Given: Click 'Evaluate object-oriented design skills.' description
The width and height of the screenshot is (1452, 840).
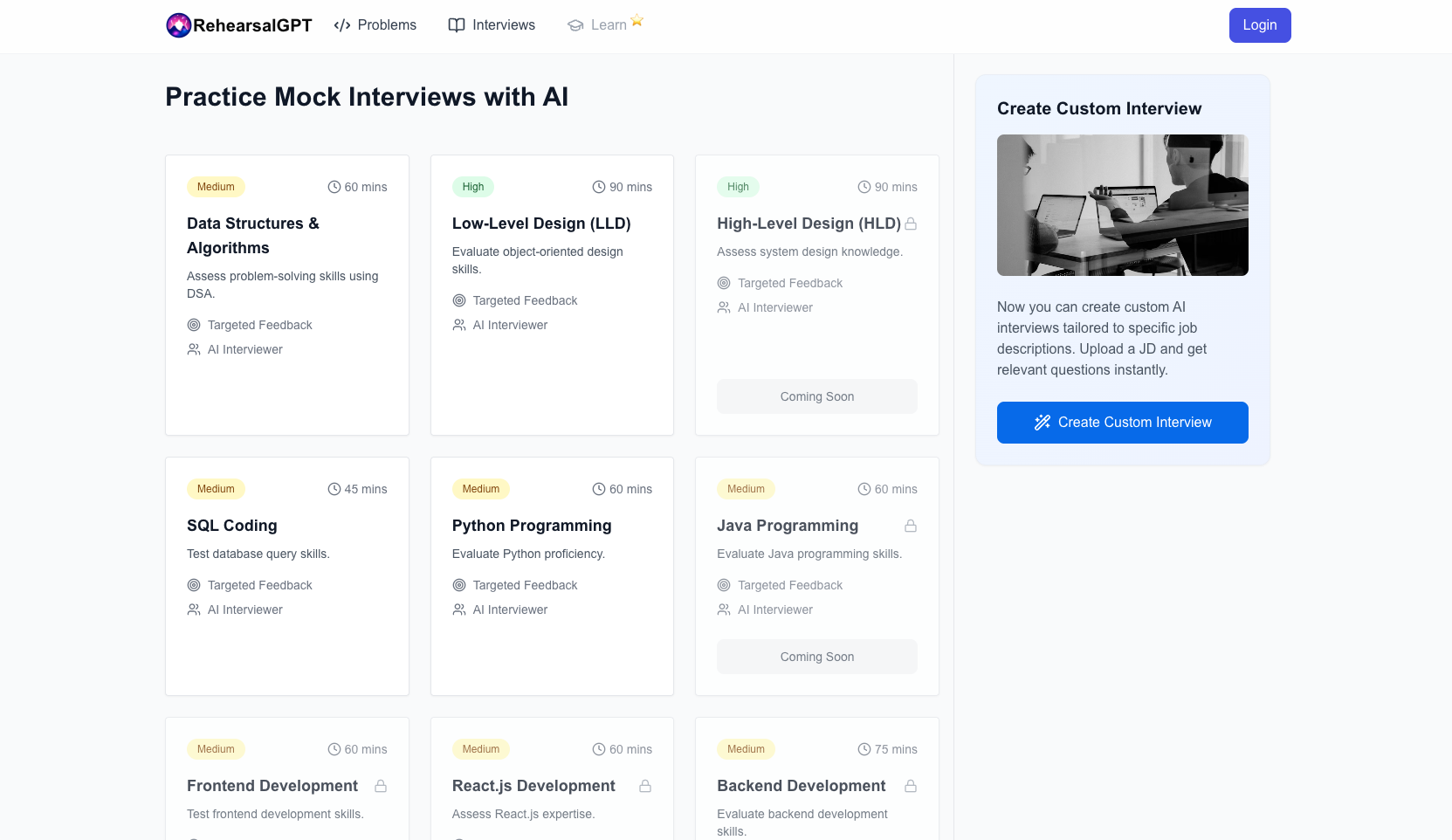Looking at the screenshot, I should (538, 260).
